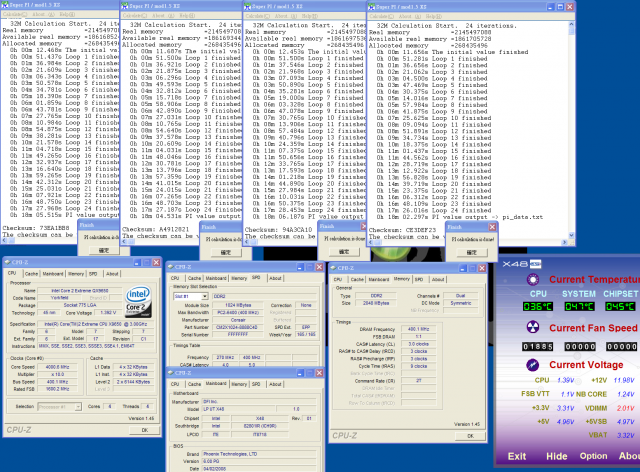Click the CHIPSET temperature readout 045°C
The width and height of the screenshot is (640, 472).
click(x=620, y=307)
